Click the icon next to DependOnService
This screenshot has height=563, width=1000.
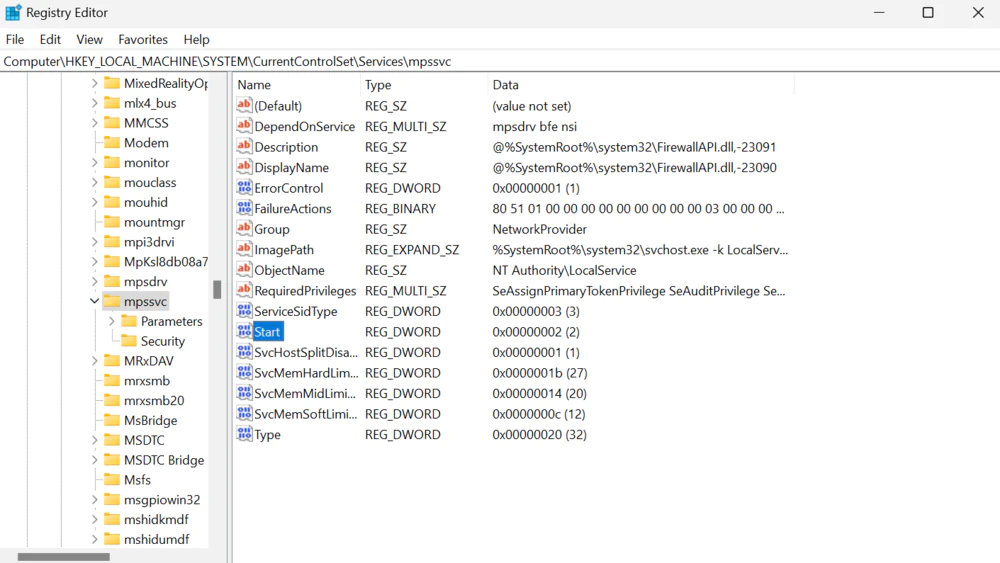[x=244, y=126]
